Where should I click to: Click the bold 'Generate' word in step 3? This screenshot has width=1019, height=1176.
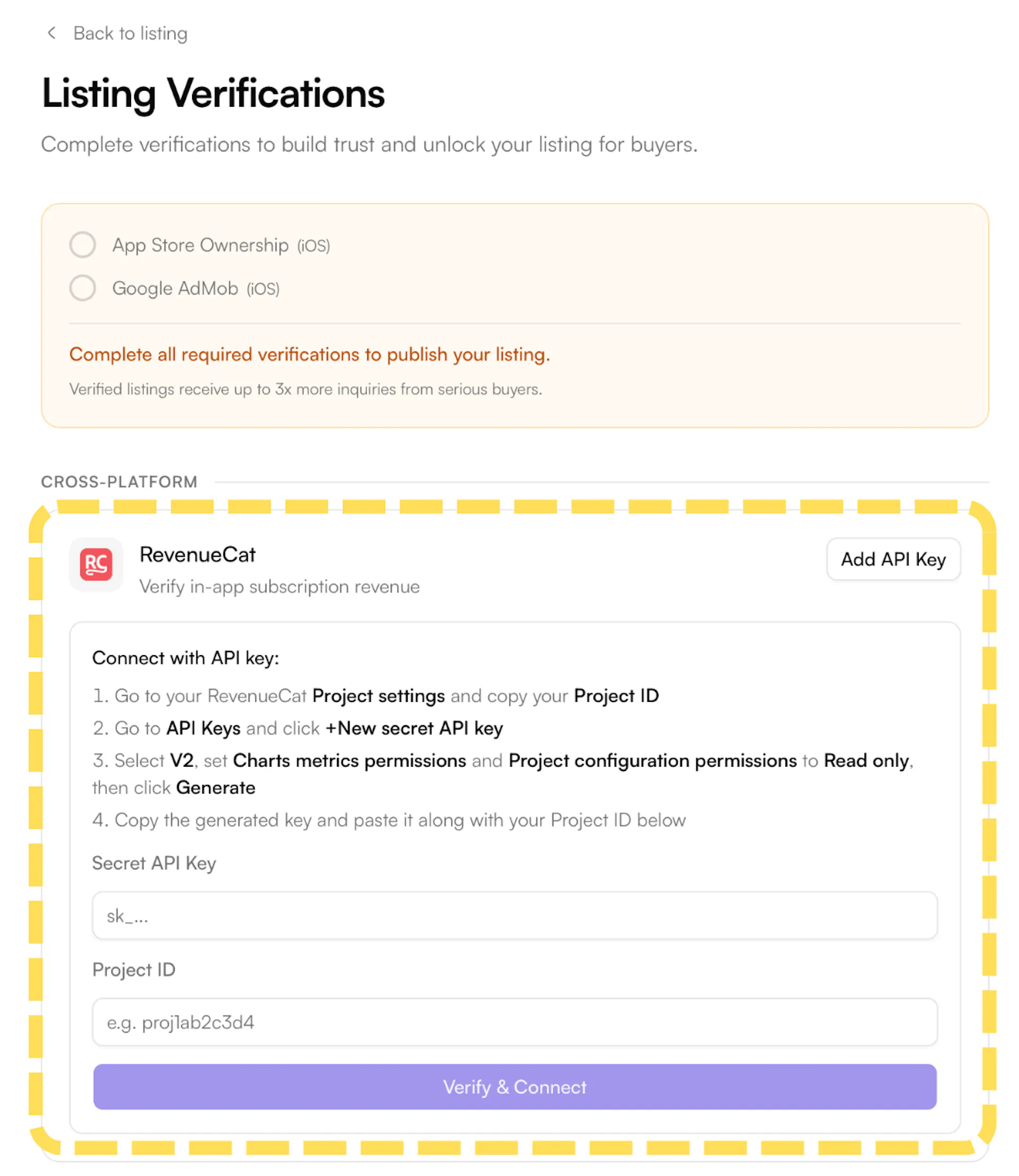click(215, 787)
